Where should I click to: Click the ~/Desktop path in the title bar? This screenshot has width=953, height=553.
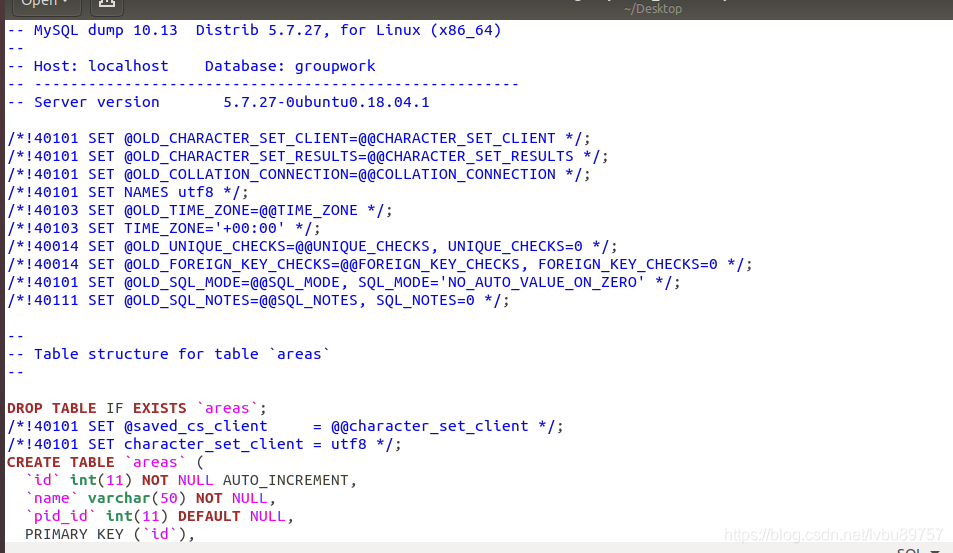tap(652, 9)
